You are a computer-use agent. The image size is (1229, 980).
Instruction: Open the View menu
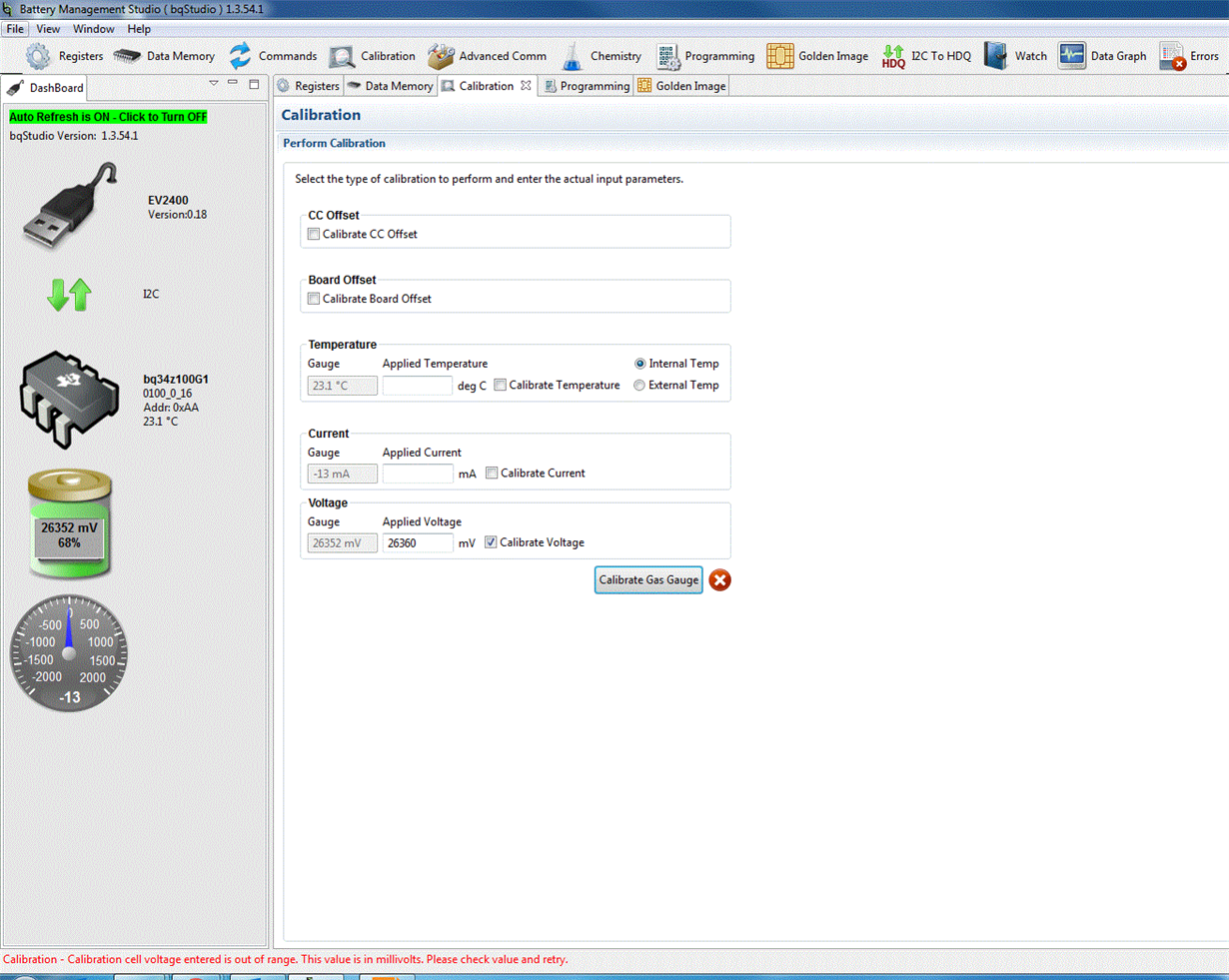coord(48,29)
